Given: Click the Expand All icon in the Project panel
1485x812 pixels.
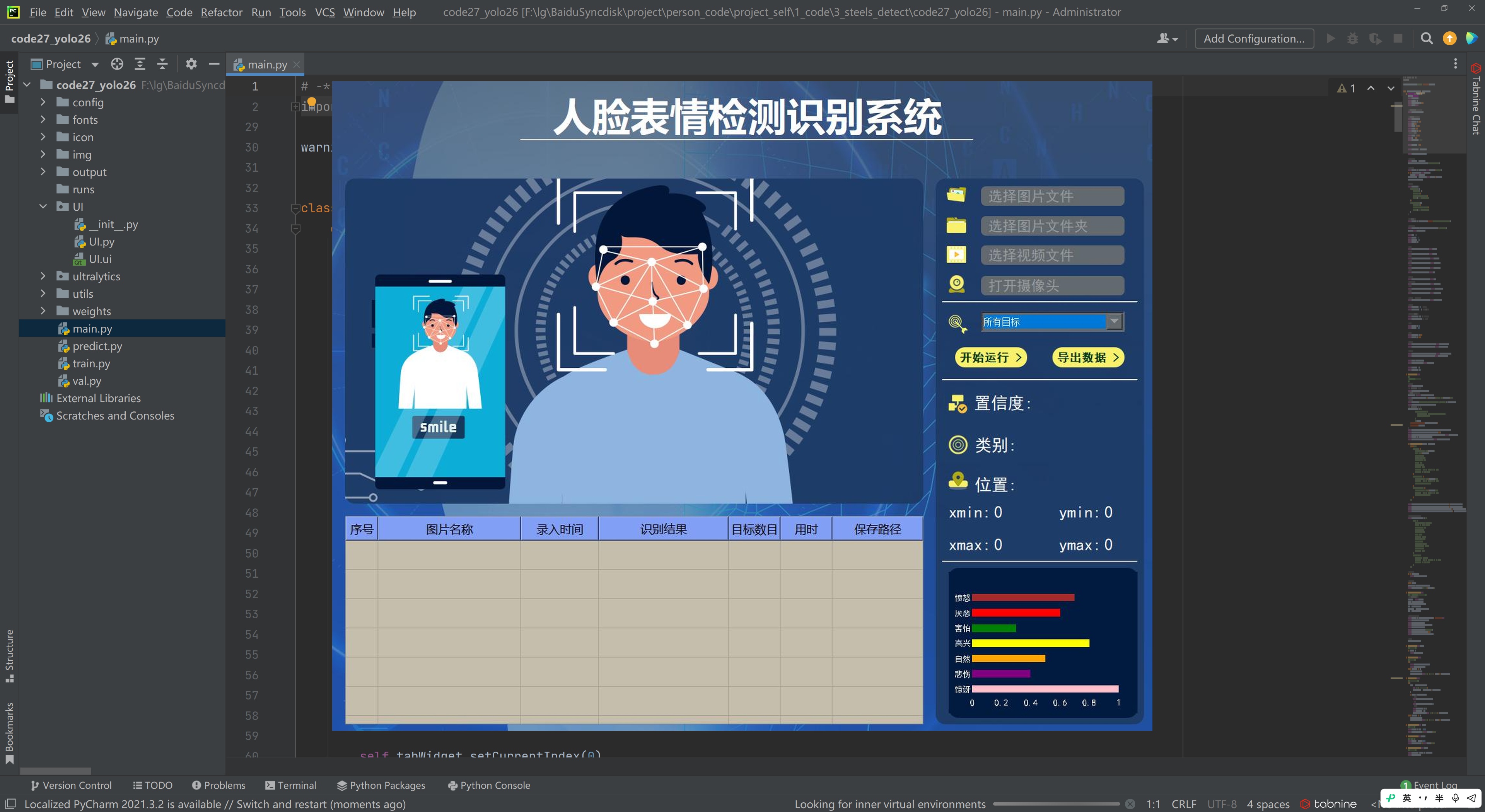Looking at the screenshot, I should coord(140,64).
